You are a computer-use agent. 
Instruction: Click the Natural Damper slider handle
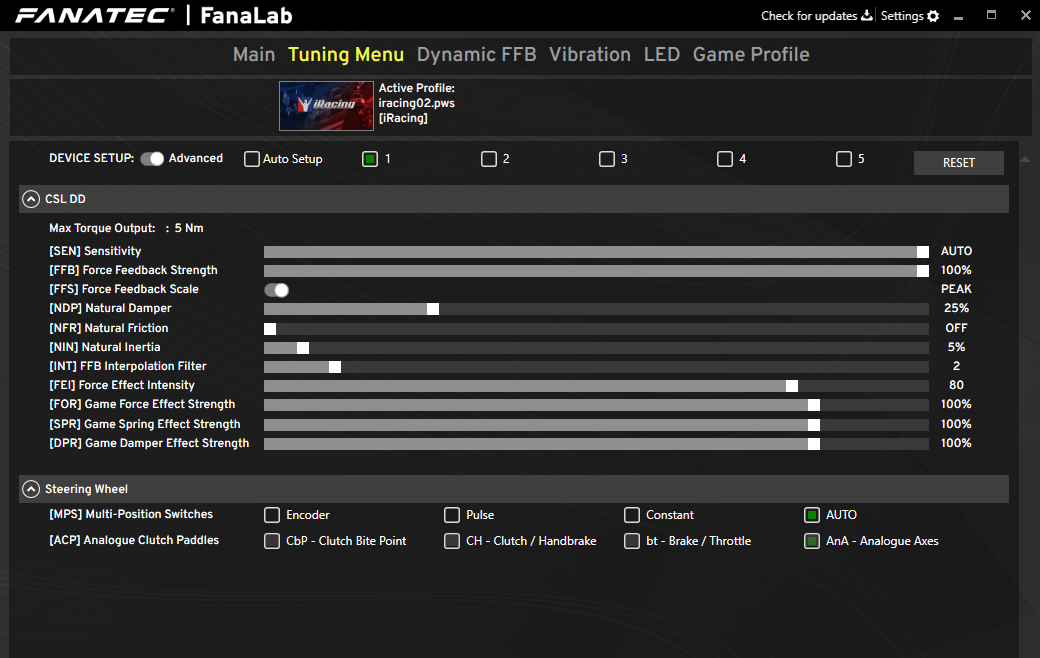[433, 309]
